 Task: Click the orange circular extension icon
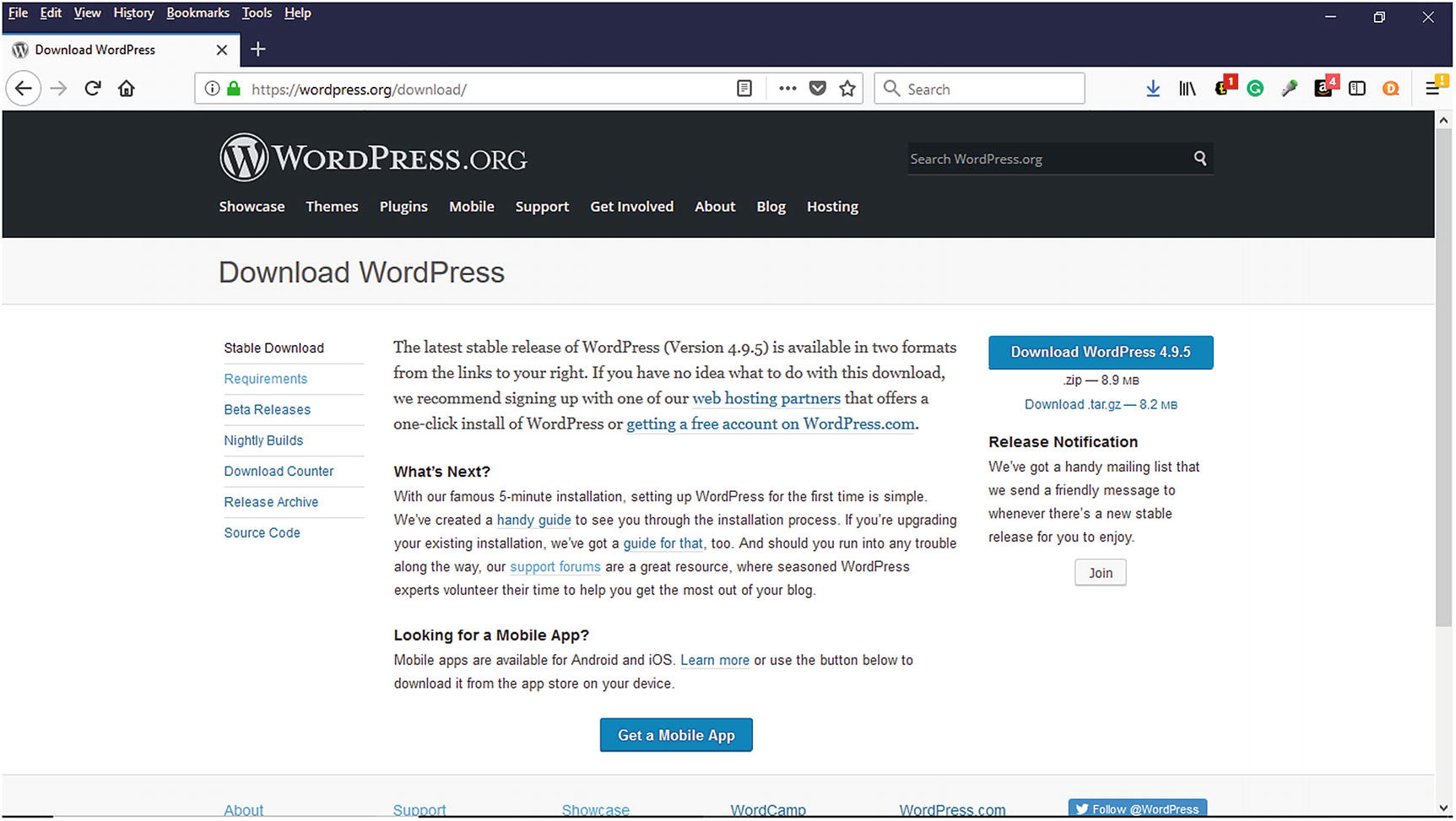coord(1391,89)
